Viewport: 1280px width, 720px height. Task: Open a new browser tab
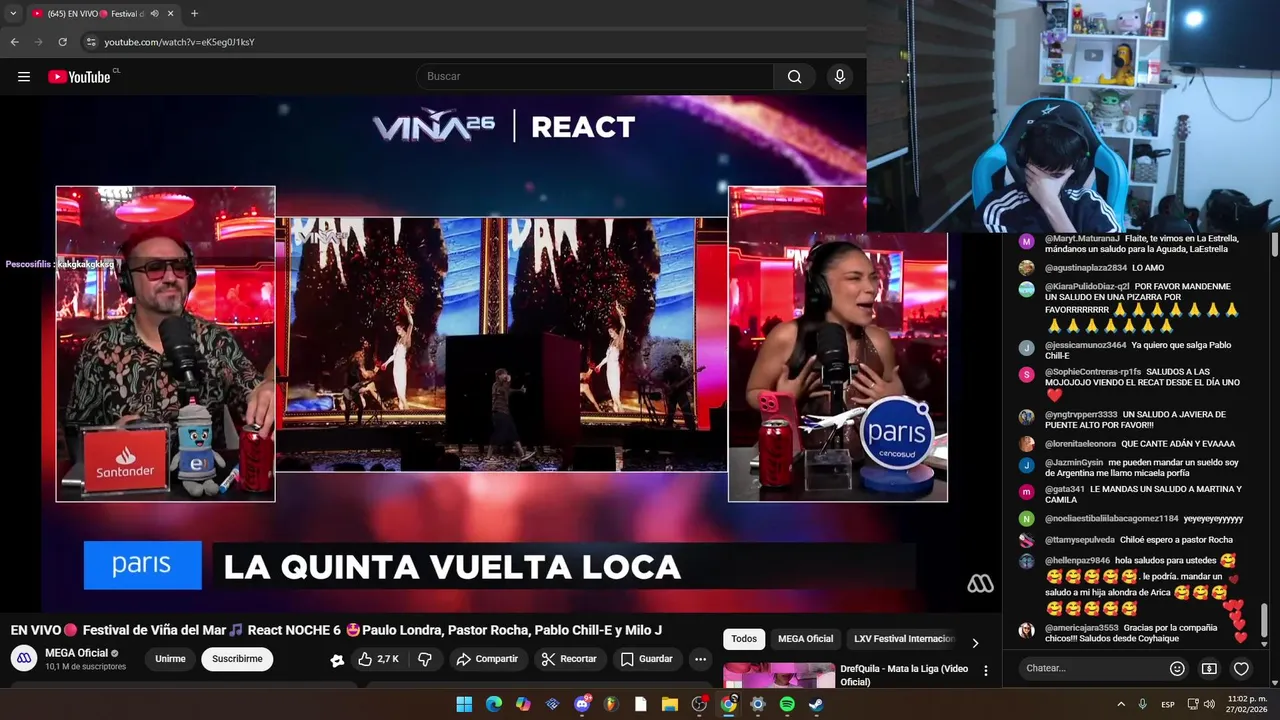(x=194, y=14)
